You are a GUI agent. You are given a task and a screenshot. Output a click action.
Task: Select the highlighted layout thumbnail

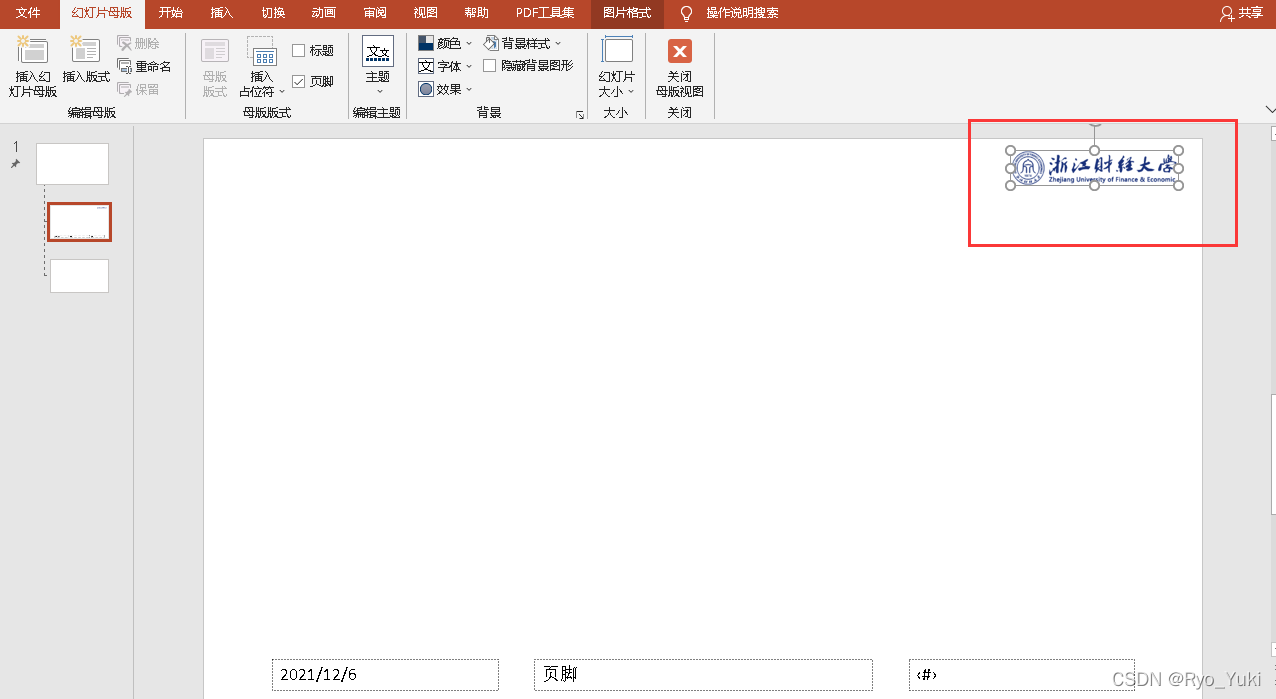pyautogui.click(x=79, y=222)
